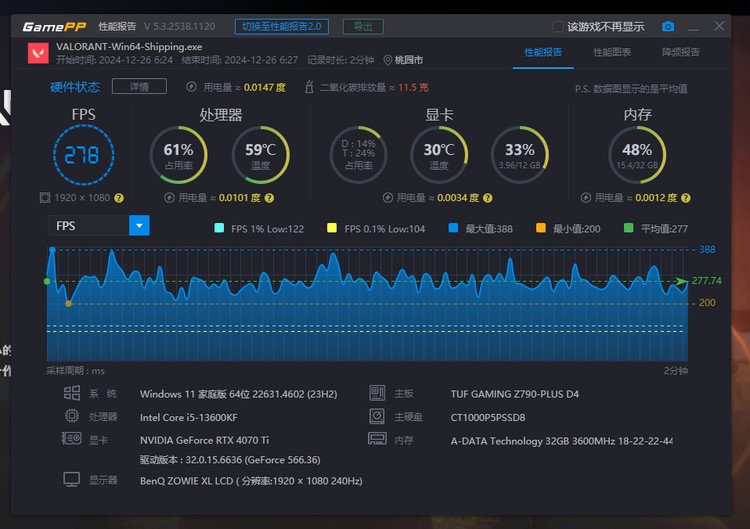The width and height of the screenshot is (750, 529).
Task: Click the CPU chip icon next to 处理器
Action: pyautogui.click(x=72, y=416)
